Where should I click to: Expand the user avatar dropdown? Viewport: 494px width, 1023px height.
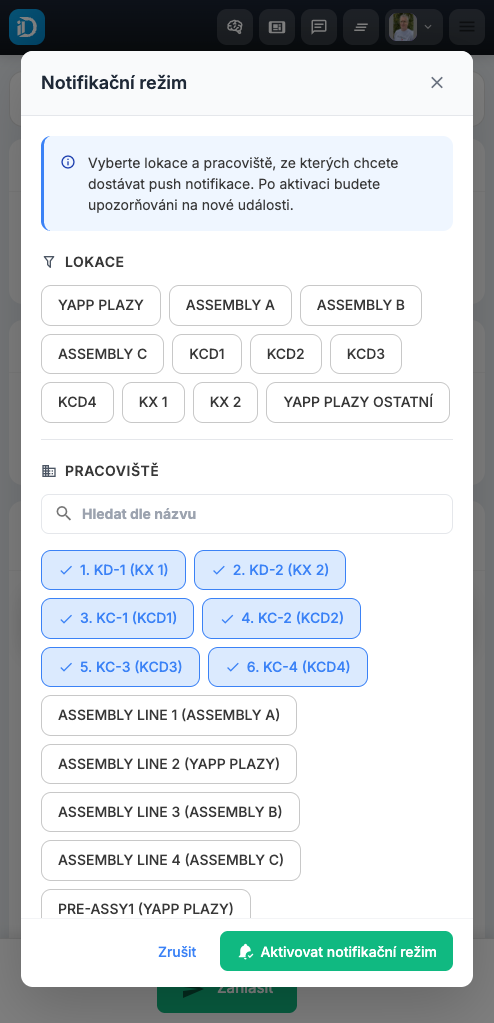point(413,27)
